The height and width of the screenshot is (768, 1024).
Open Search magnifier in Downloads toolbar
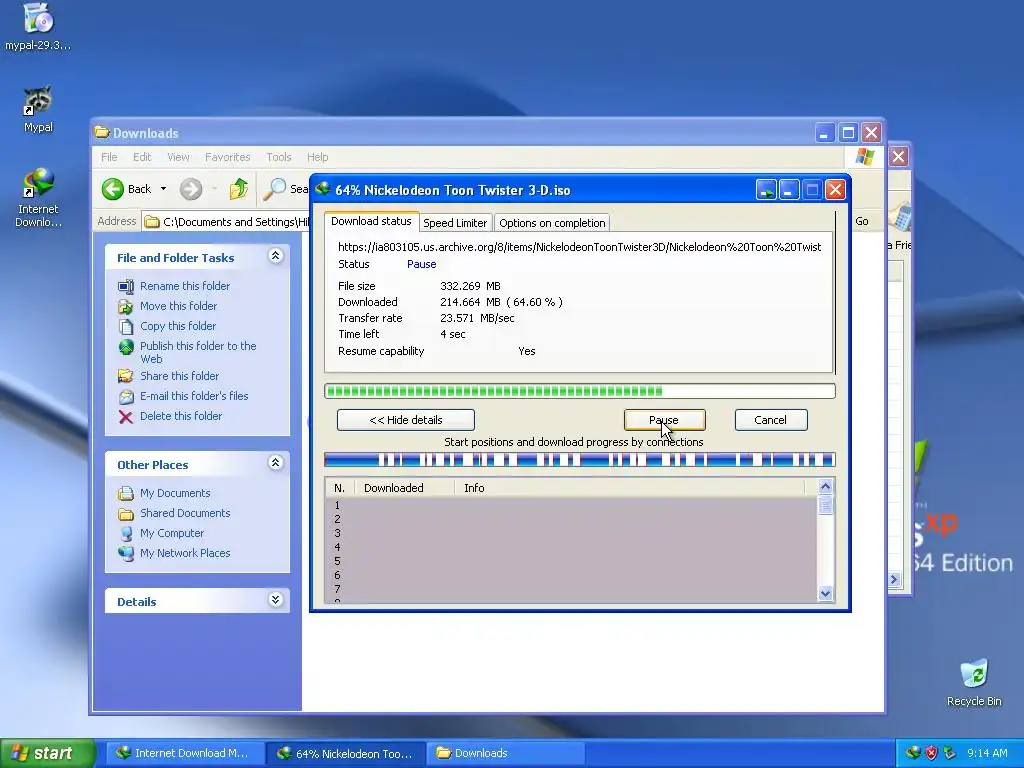point(274,189)
